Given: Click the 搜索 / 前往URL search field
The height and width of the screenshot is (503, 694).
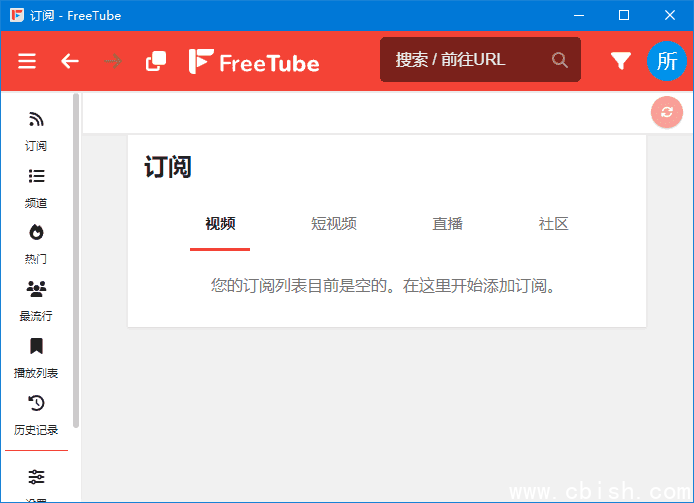Looking at the screenshot, I should [x=466, y=60].
